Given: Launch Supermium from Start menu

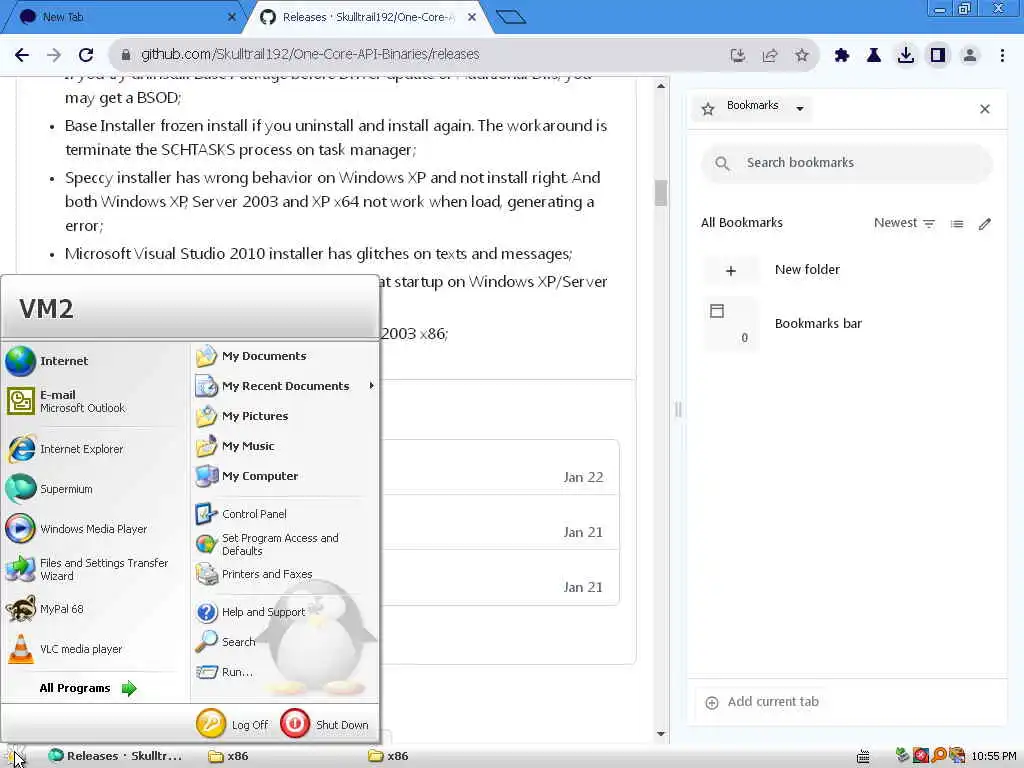Looking at the screenshot, I should tap(91, 489).
